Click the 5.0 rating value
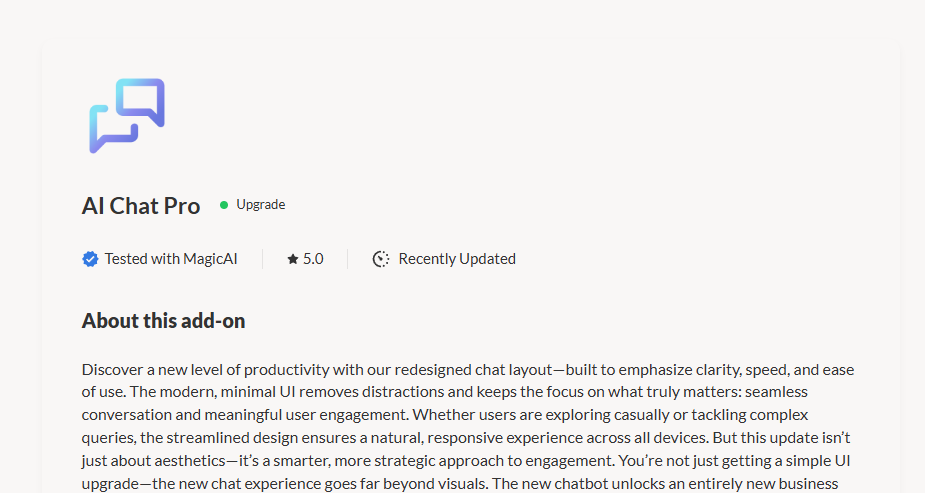The height and width of the screenshot is (493, 925). [x=313, y=259]
